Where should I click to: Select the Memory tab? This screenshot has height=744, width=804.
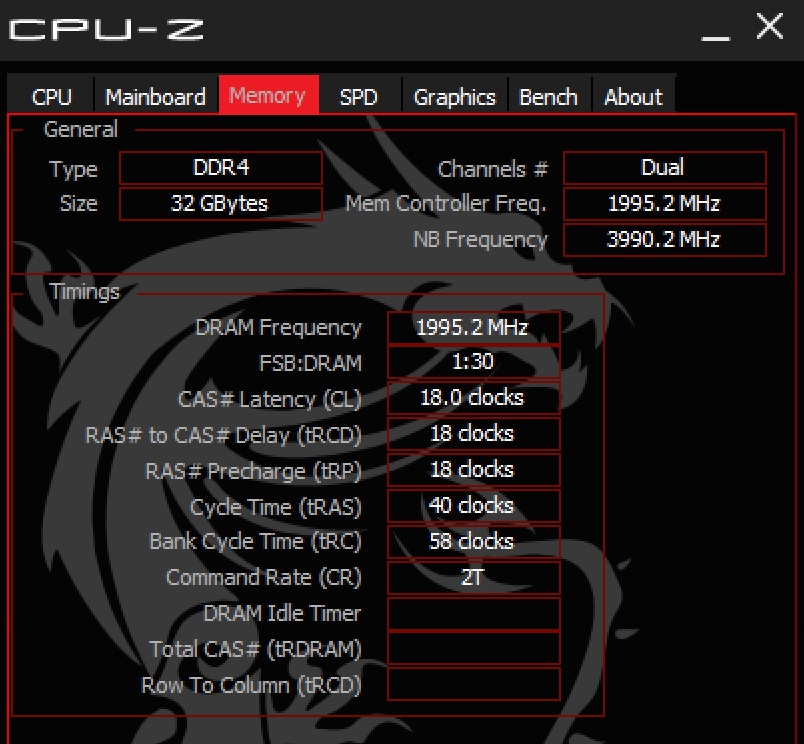click(x=269, y=95)
